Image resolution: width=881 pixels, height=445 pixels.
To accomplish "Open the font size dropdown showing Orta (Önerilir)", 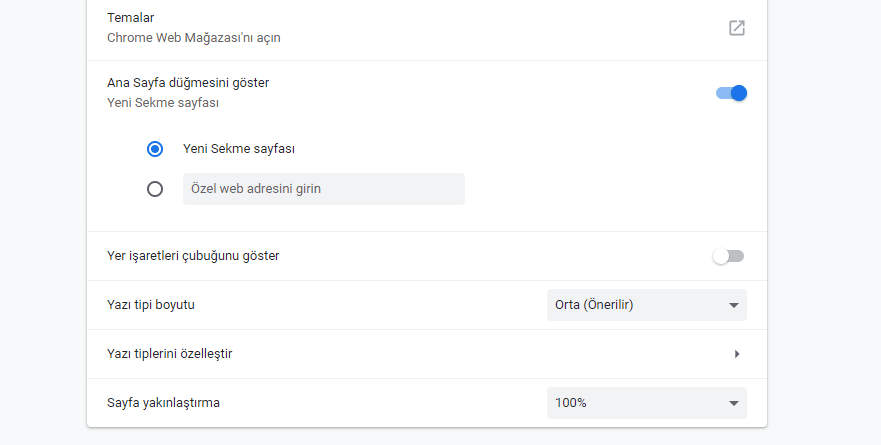I will coord(645,305).
